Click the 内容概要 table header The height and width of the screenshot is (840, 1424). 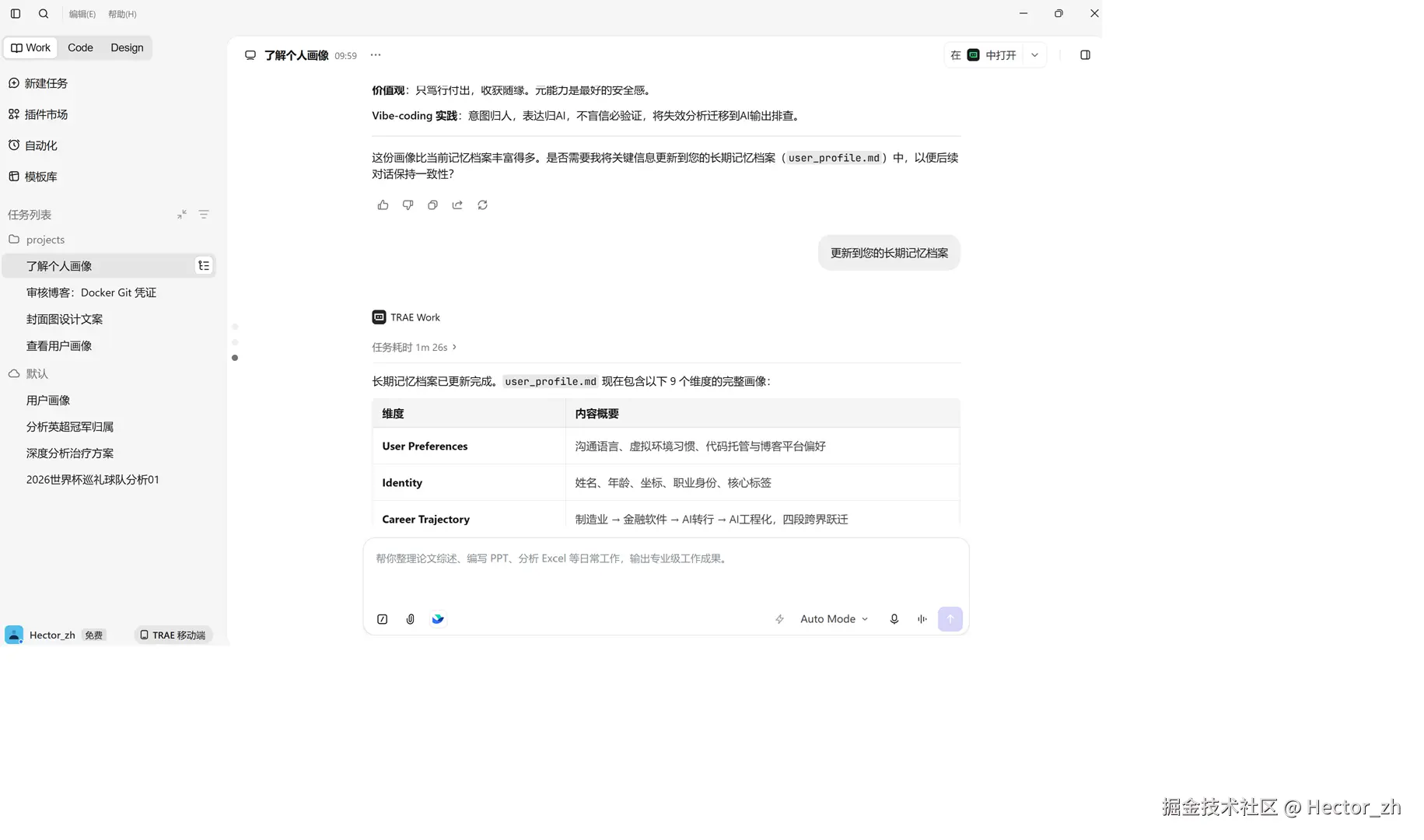(762, 414)
